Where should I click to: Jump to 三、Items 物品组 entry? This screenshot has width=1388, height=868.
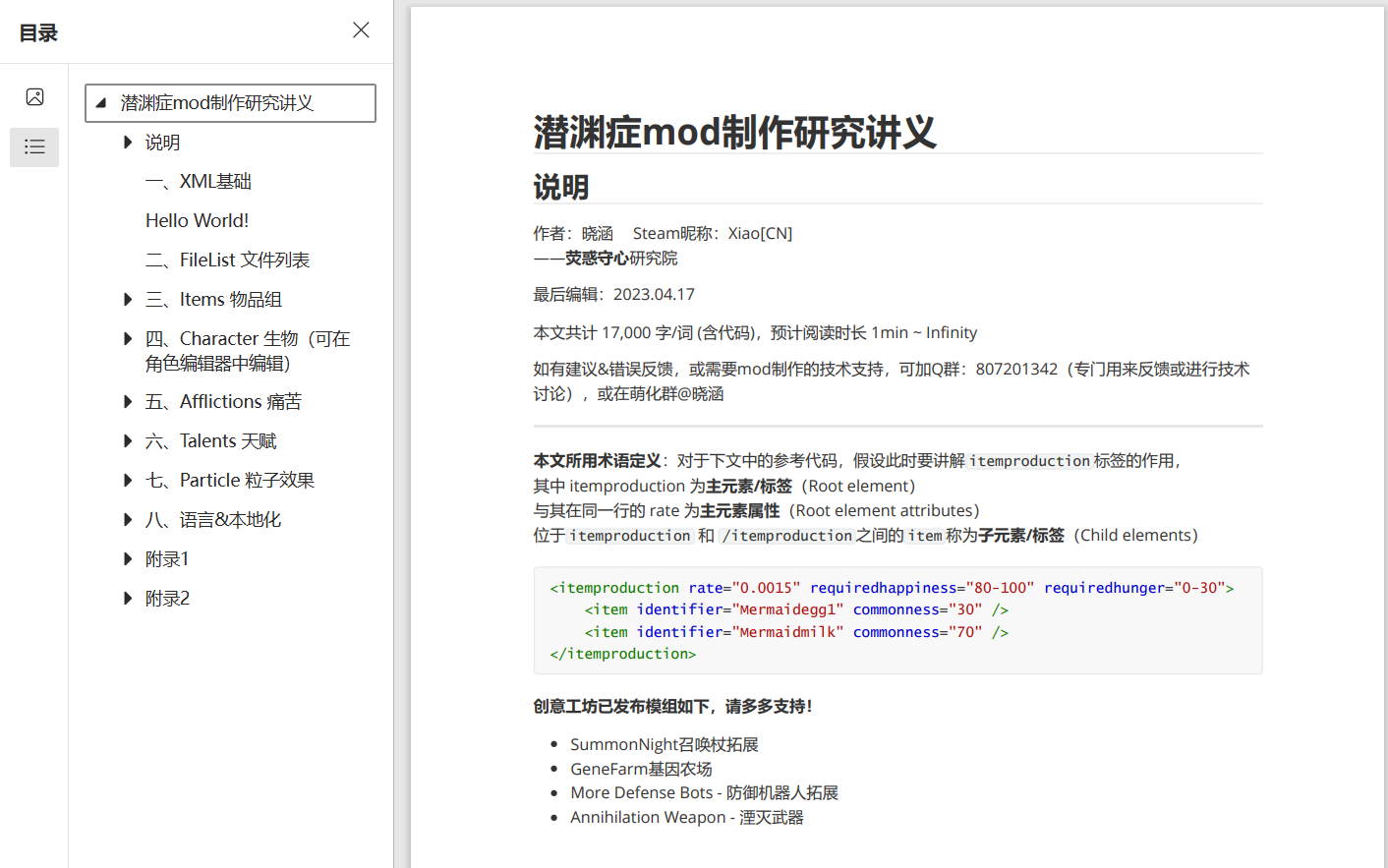pyautogui.click(x=213, y=300)
